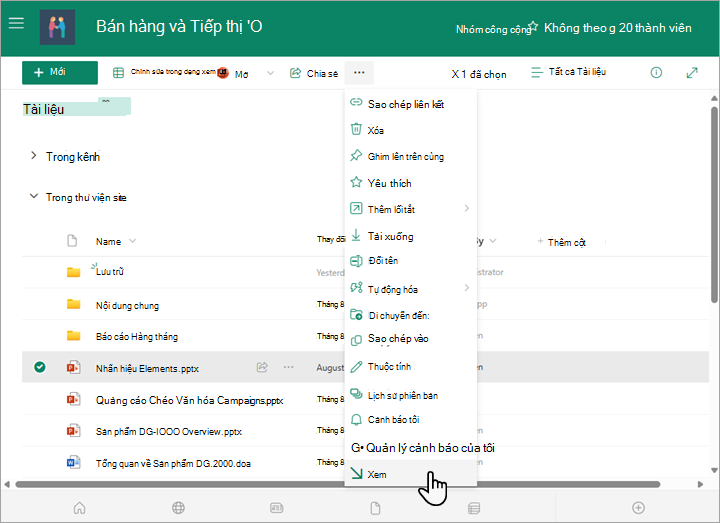This screenshot has height=523, width=720.
Task: Select Sao chép vào menu item
Action: click(x=411, y=339)
